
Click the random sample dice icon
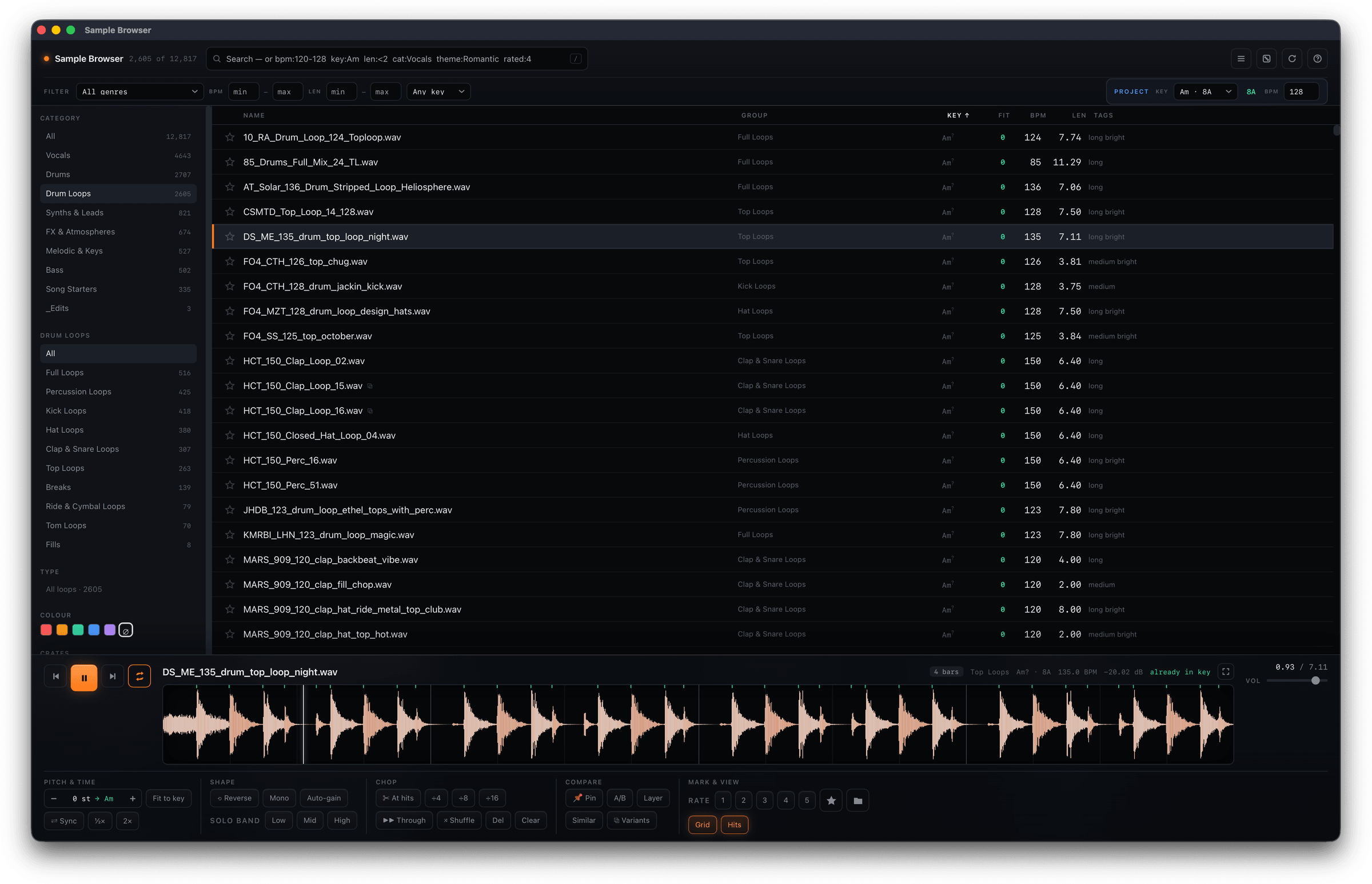[x=1266, y=58]
